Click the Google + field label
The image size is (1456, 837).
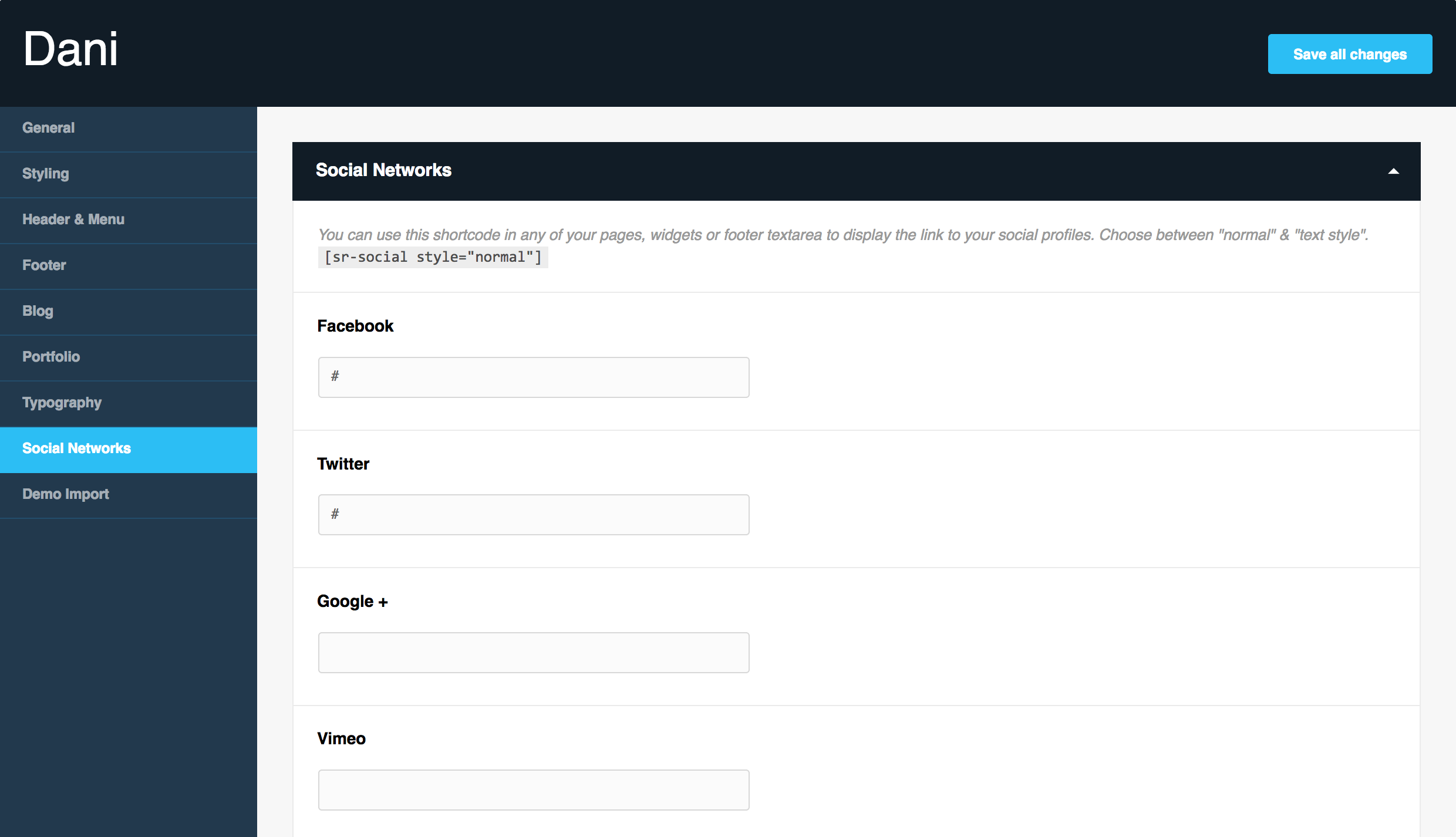tap(352, 602)
